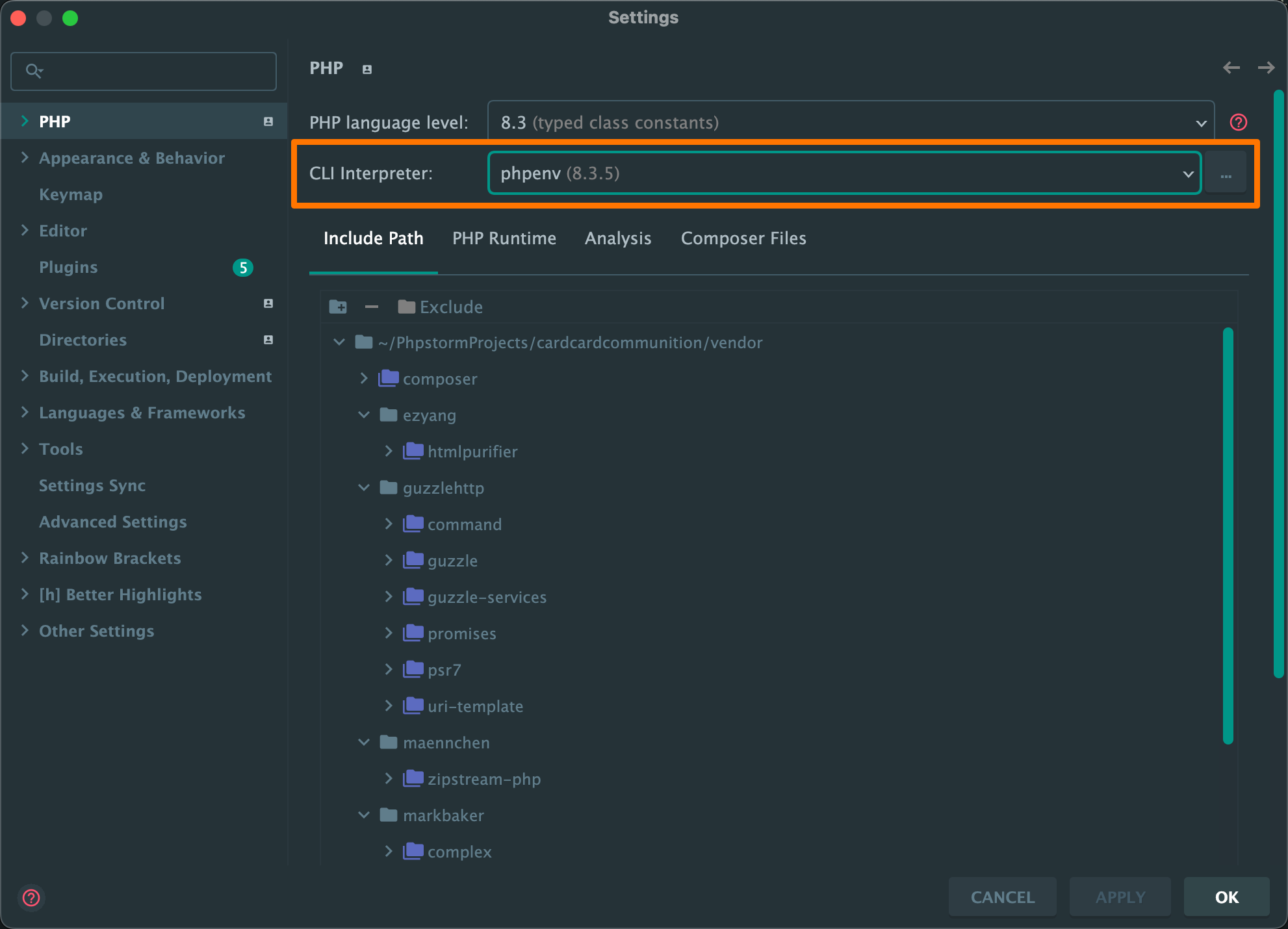Click the back navigation arrow
Screen dimensions: 1288x929
tap(1231, 68)
